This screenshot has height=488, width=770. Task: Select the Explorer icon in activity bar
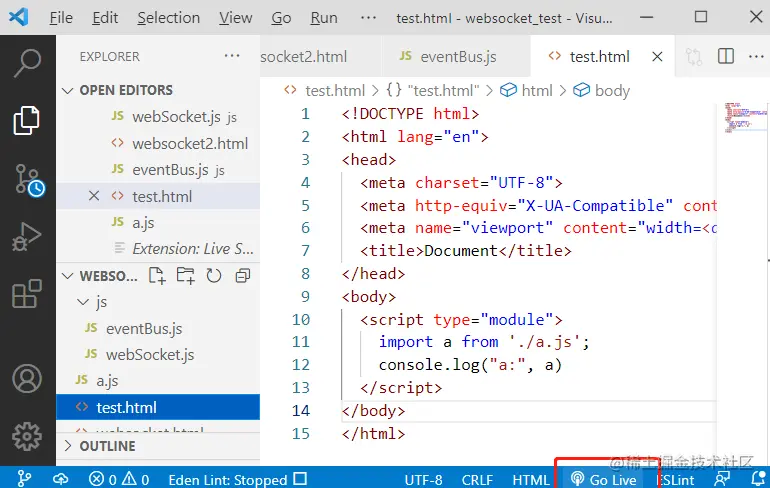coord(26,120)
